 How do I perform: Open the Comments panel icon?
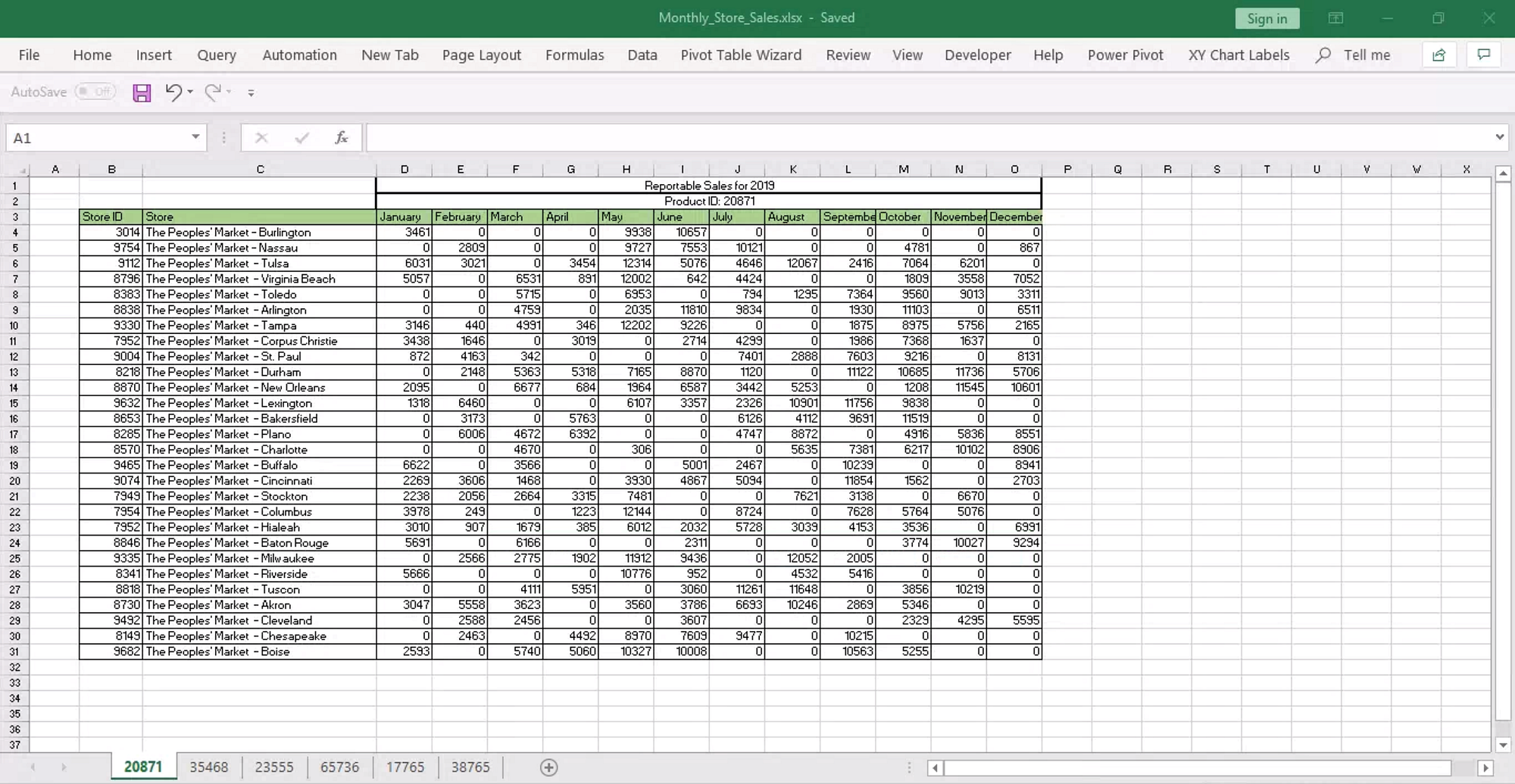coord(1483,55)
